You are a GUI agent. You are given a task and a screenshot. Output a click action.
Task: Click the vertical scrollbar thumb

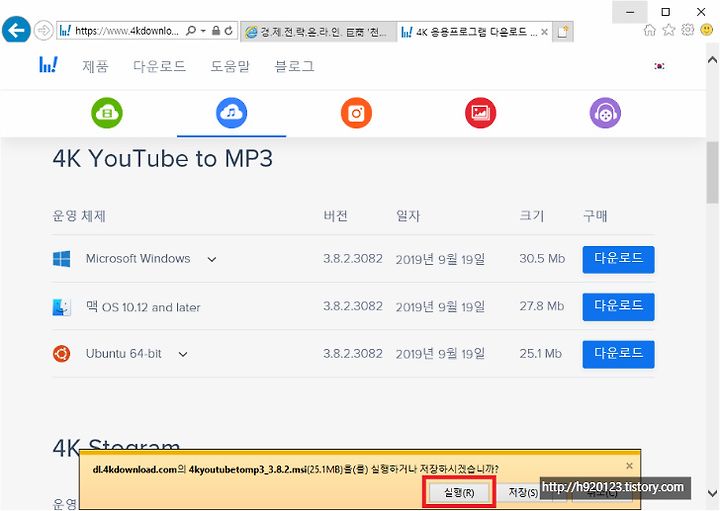tap(712, 172)
